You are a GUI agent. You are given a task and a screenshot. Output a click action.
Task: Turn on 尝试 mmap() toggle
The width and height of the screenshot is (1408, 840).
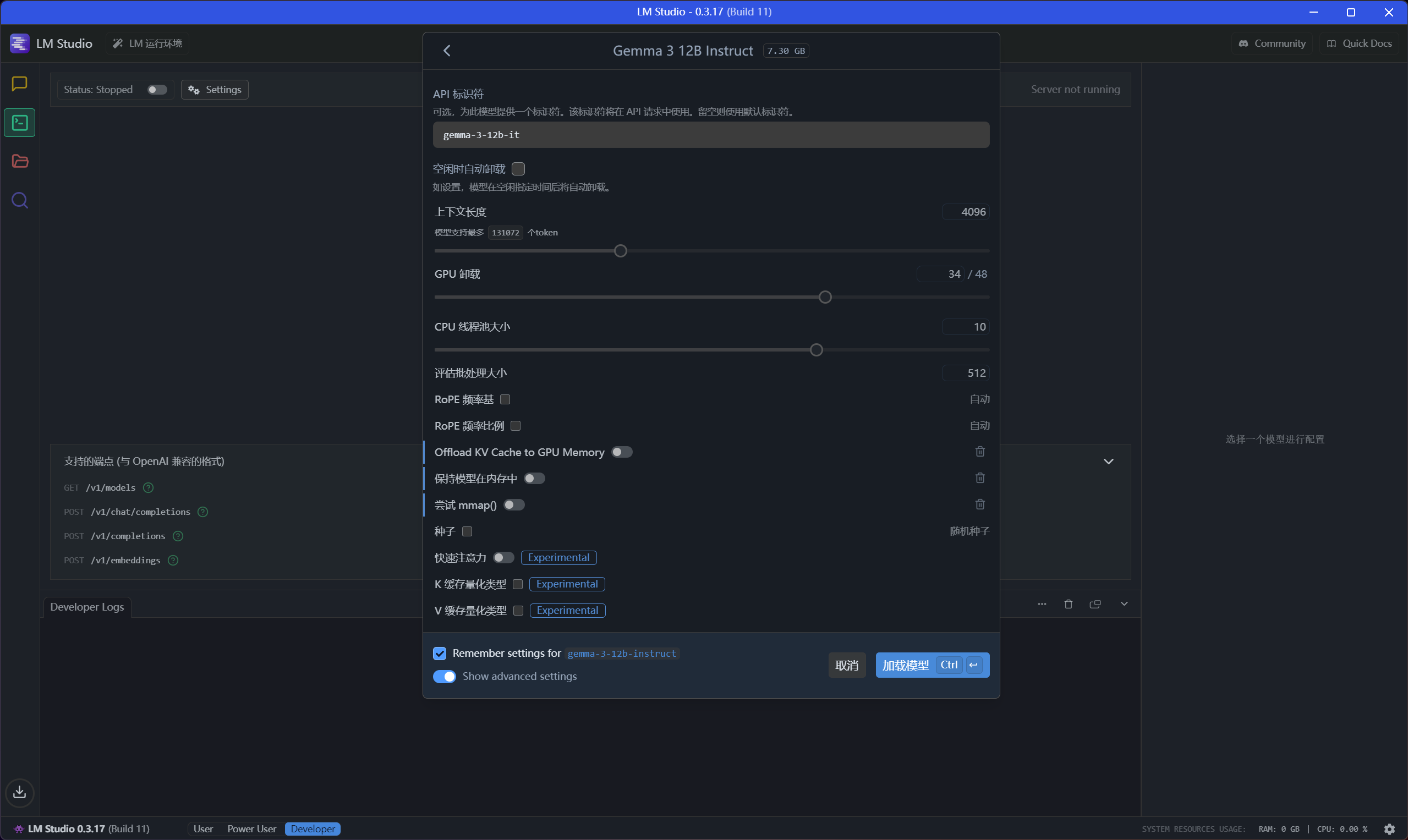click(x=514, y=505)
